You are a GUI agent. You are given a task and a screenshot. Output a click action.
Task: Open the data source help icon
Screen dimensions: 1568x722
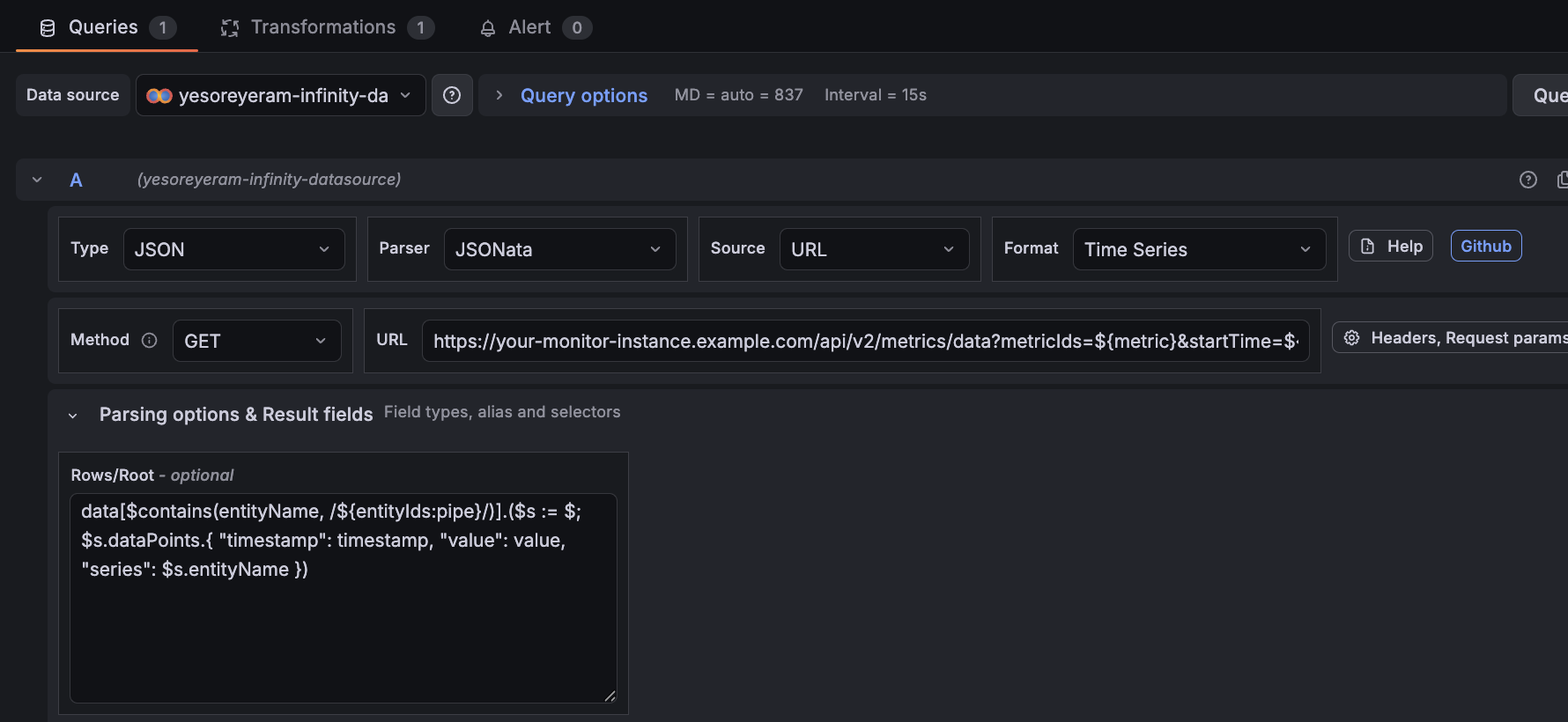click(x=452, y=95)
